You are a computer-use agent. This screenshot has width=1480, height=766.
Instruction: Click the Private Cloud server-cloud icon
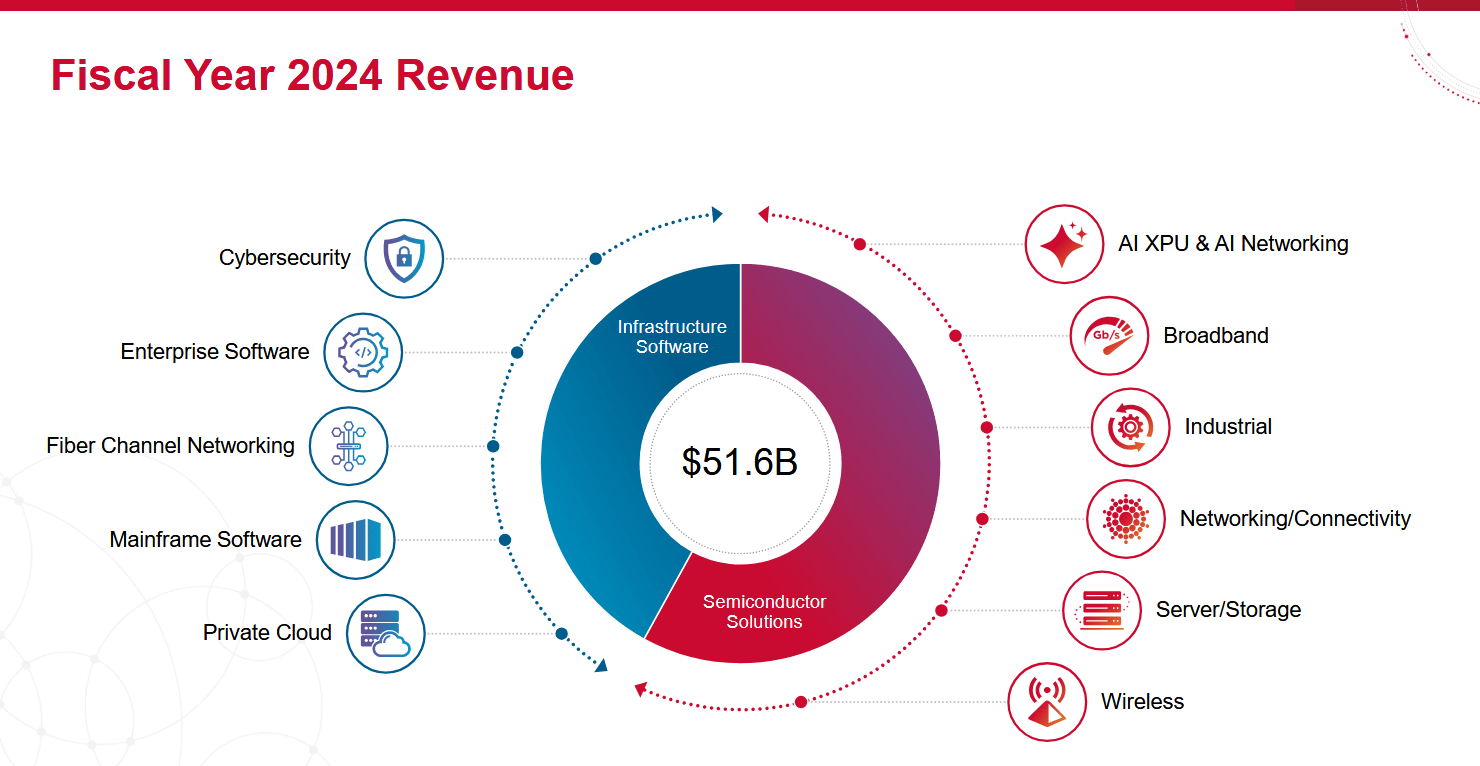tap(385, 633)
